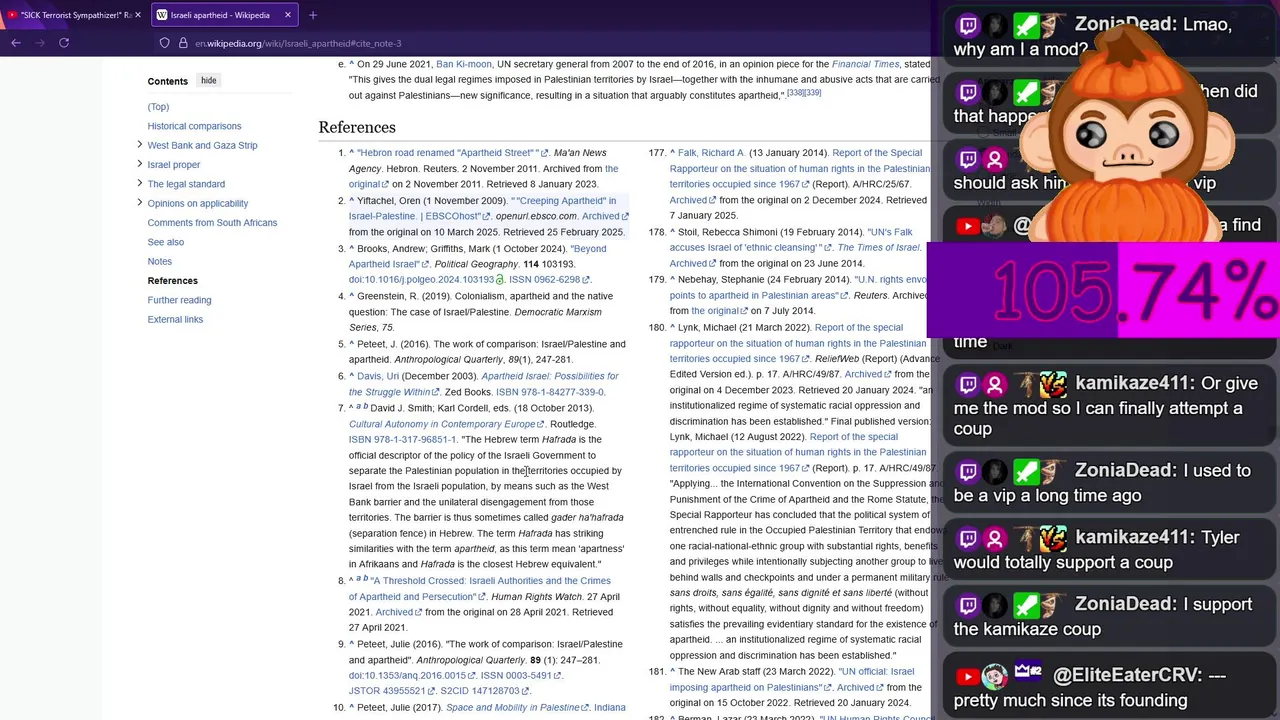Click the 105.74% purple progress bar
Screen dimensions: 1280x720
tap(1103, 291)
